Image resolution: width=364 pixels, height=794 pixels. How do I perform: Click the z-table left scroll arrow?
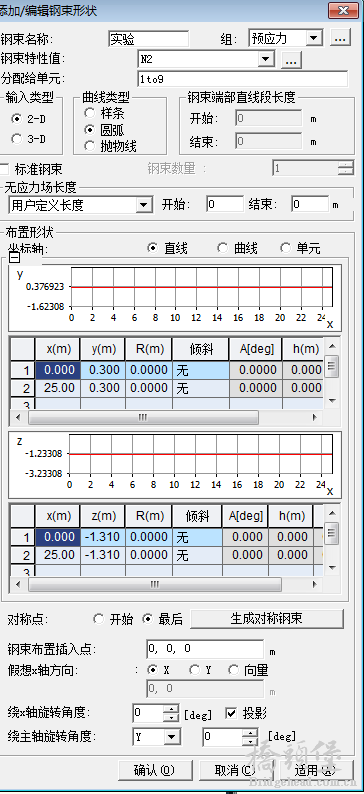[x=19, y=584]
